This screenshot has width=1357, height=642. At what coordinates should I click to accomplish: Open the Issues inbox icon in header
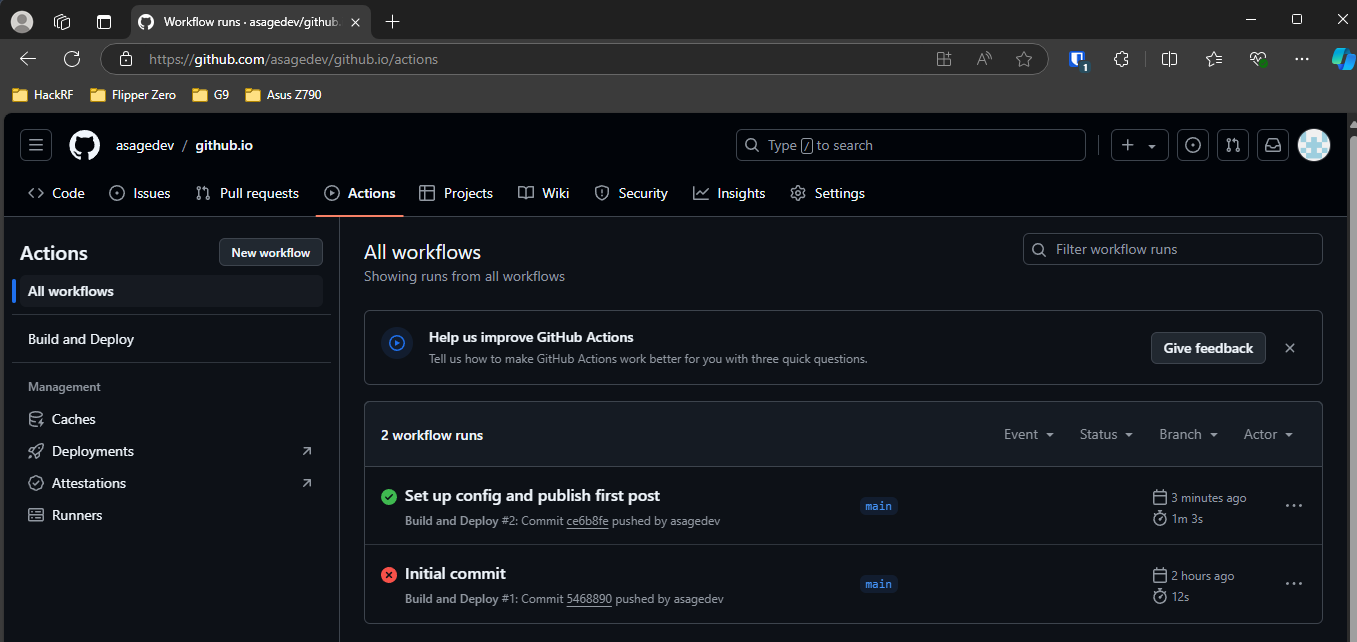click(1193, 145)
